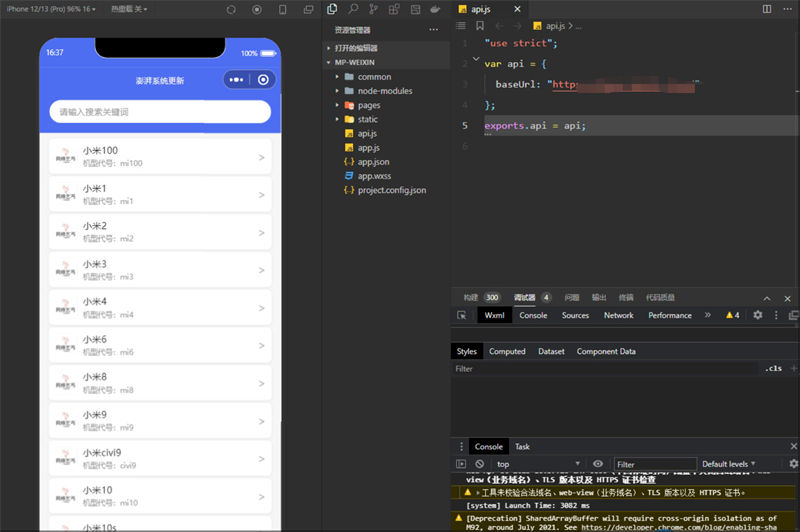Click the mini program capsule menu dots

click(x=236, y=80)
